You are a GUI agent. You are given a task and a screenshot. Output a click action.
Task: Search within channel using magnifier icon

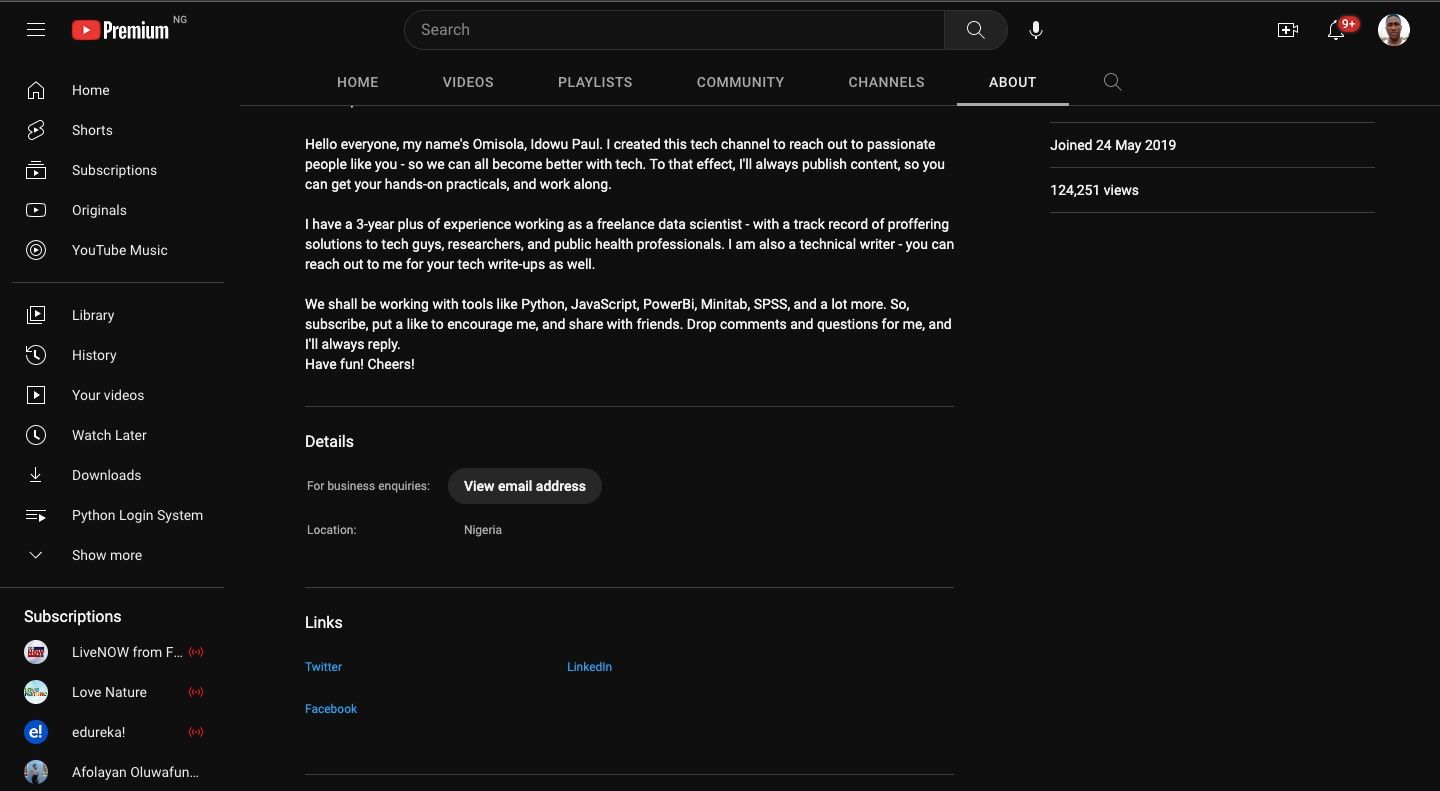(x=1112, y=82)
